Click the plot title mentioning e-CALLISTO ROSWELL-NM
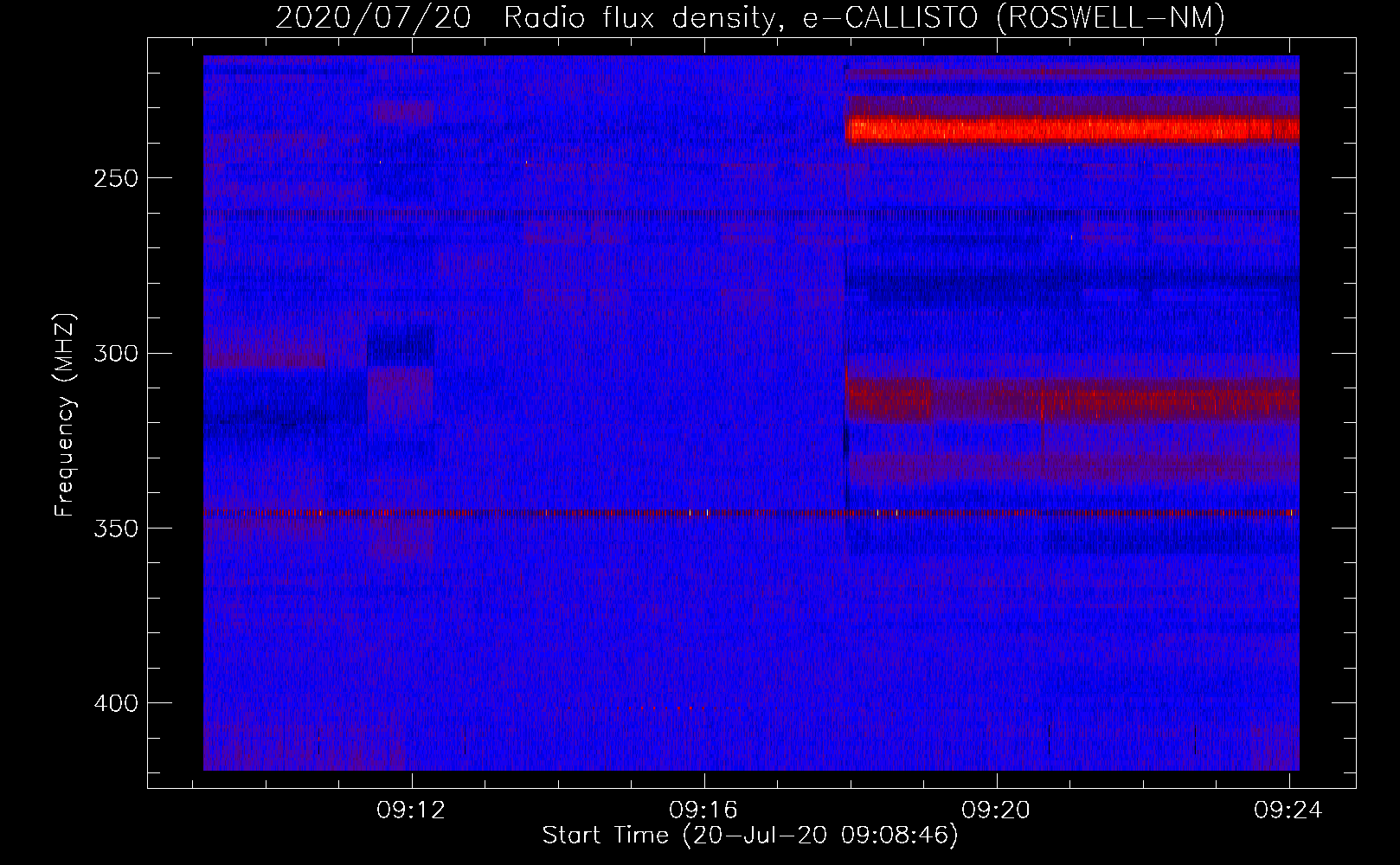 (750, 17)
